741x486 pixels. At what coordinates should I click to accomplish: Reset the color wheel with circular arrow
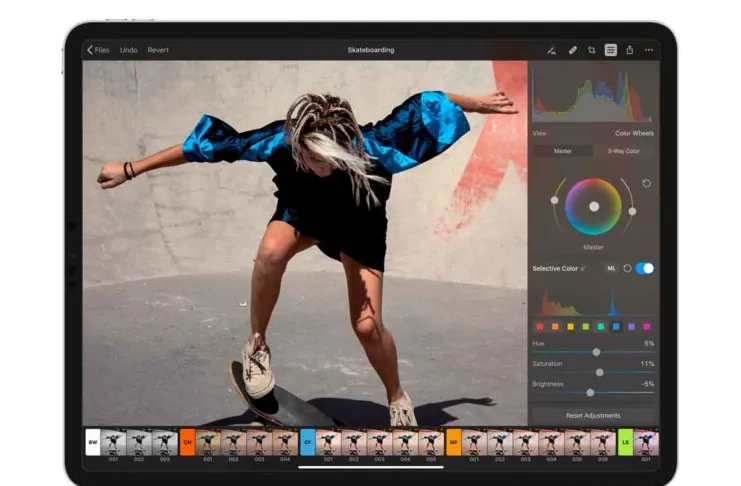647,184
